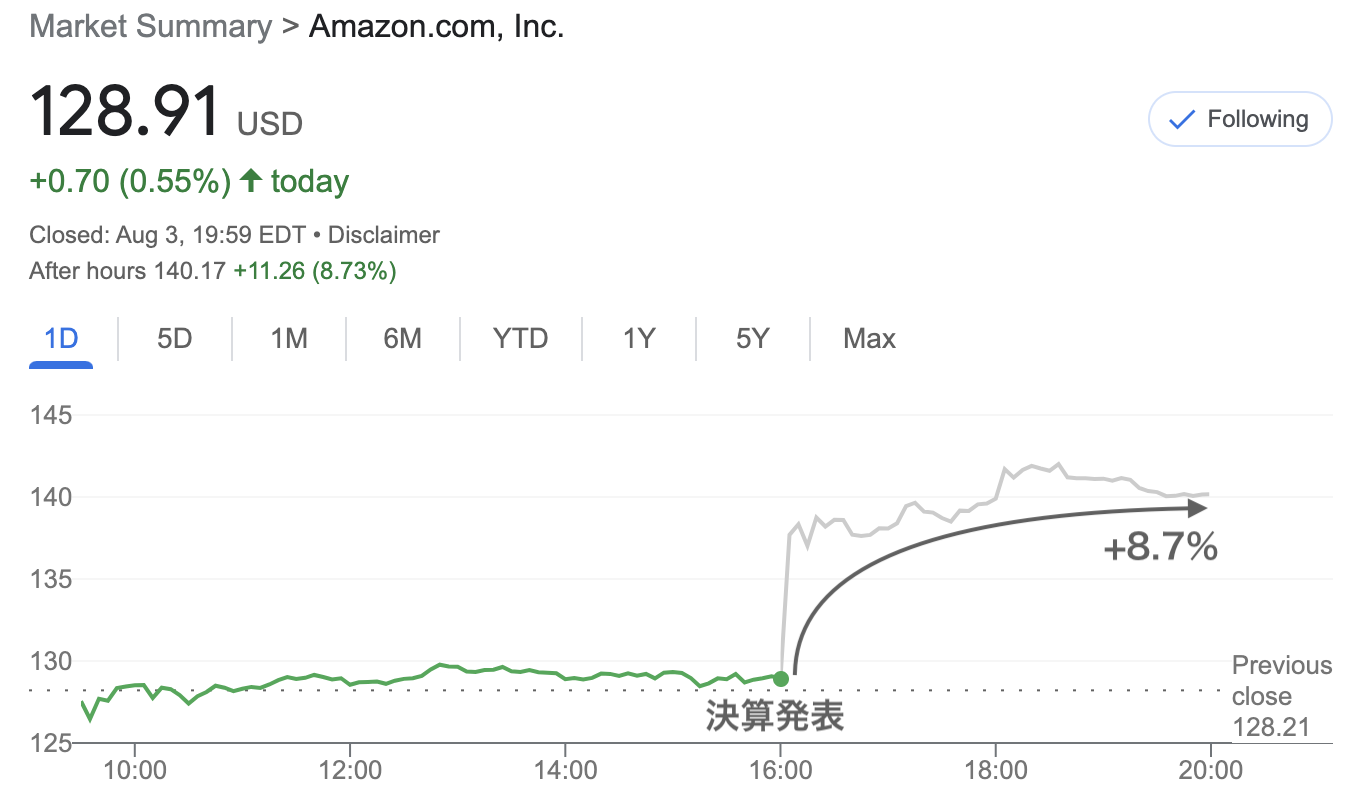
Task: Show the 1Y chart range
Action: tap(638, 339)
